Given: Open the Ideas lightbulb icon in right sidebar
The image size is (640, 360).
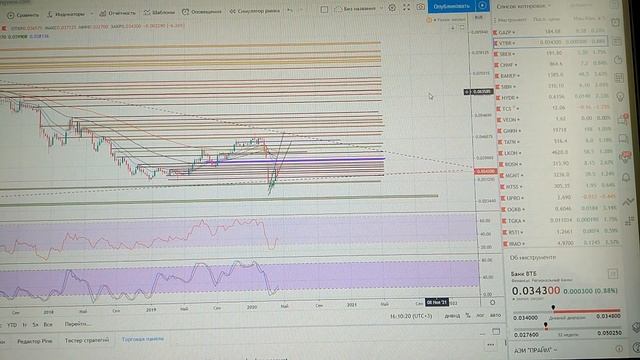Looking at the screenshot, I should [620, 97].
